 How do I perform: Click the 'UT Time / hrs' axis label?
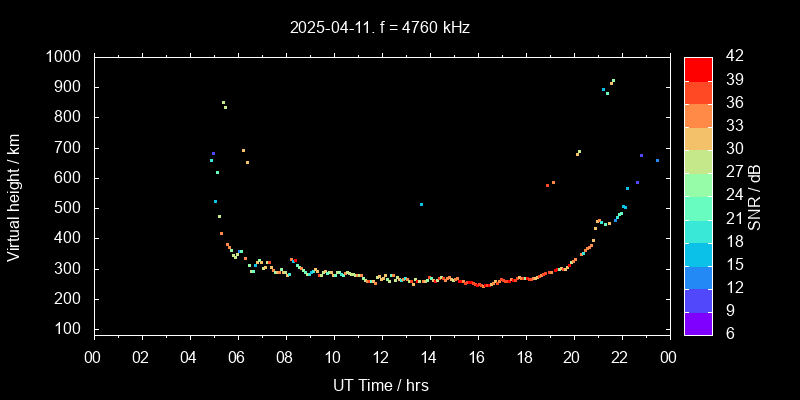pos(380,385)
